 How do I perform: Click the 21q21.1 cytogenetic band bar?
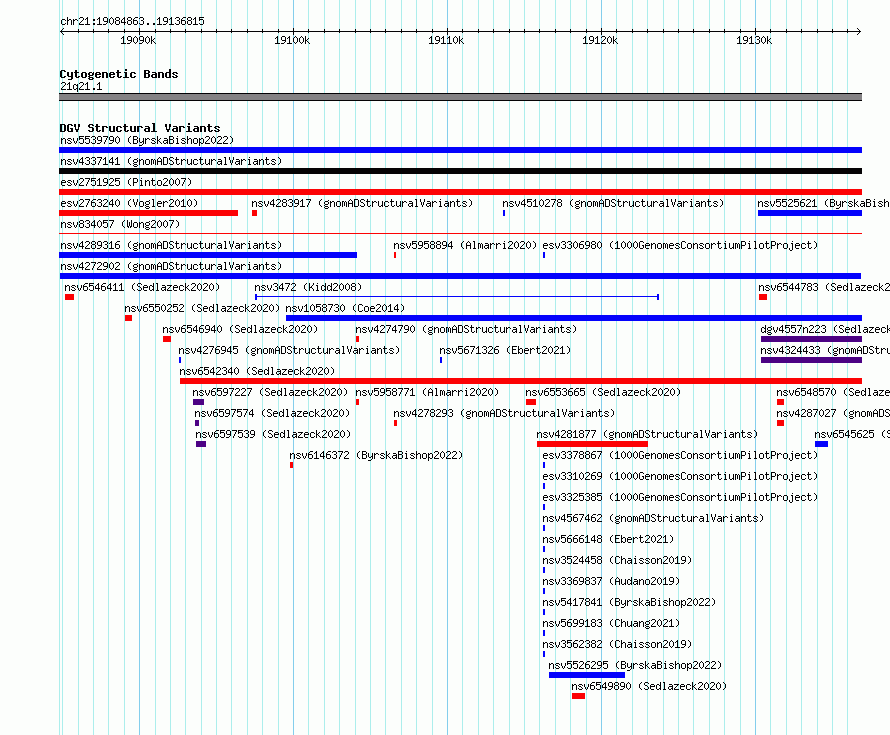(x=460, y=97)
